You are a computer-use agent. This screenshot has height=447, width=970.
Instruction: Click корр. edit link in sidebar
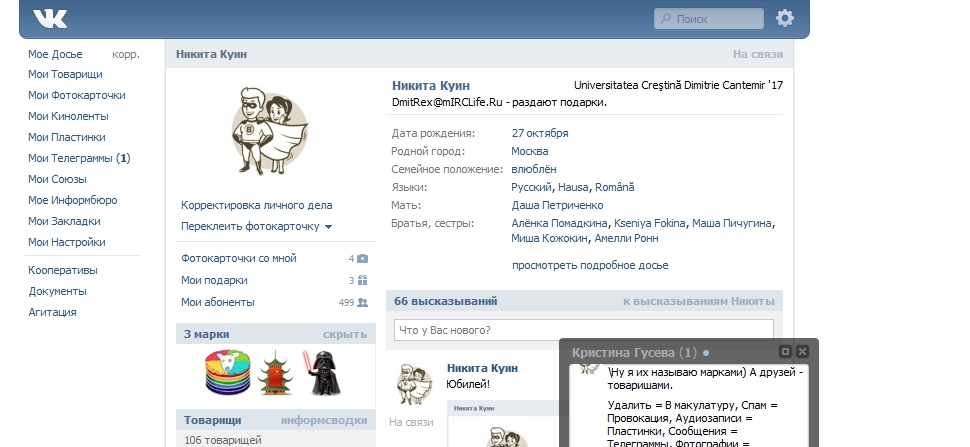(x=126, y=54)
